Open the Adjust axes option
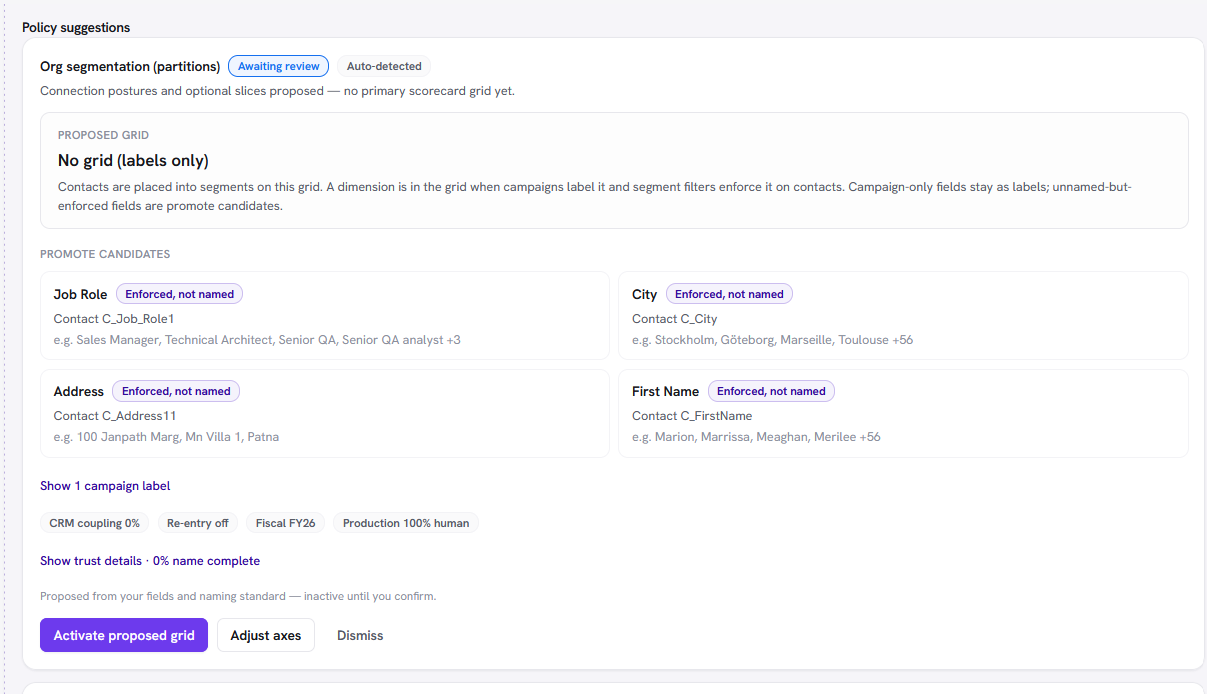This screenshot has width=1207, height=694. click(x=266, y=635)
